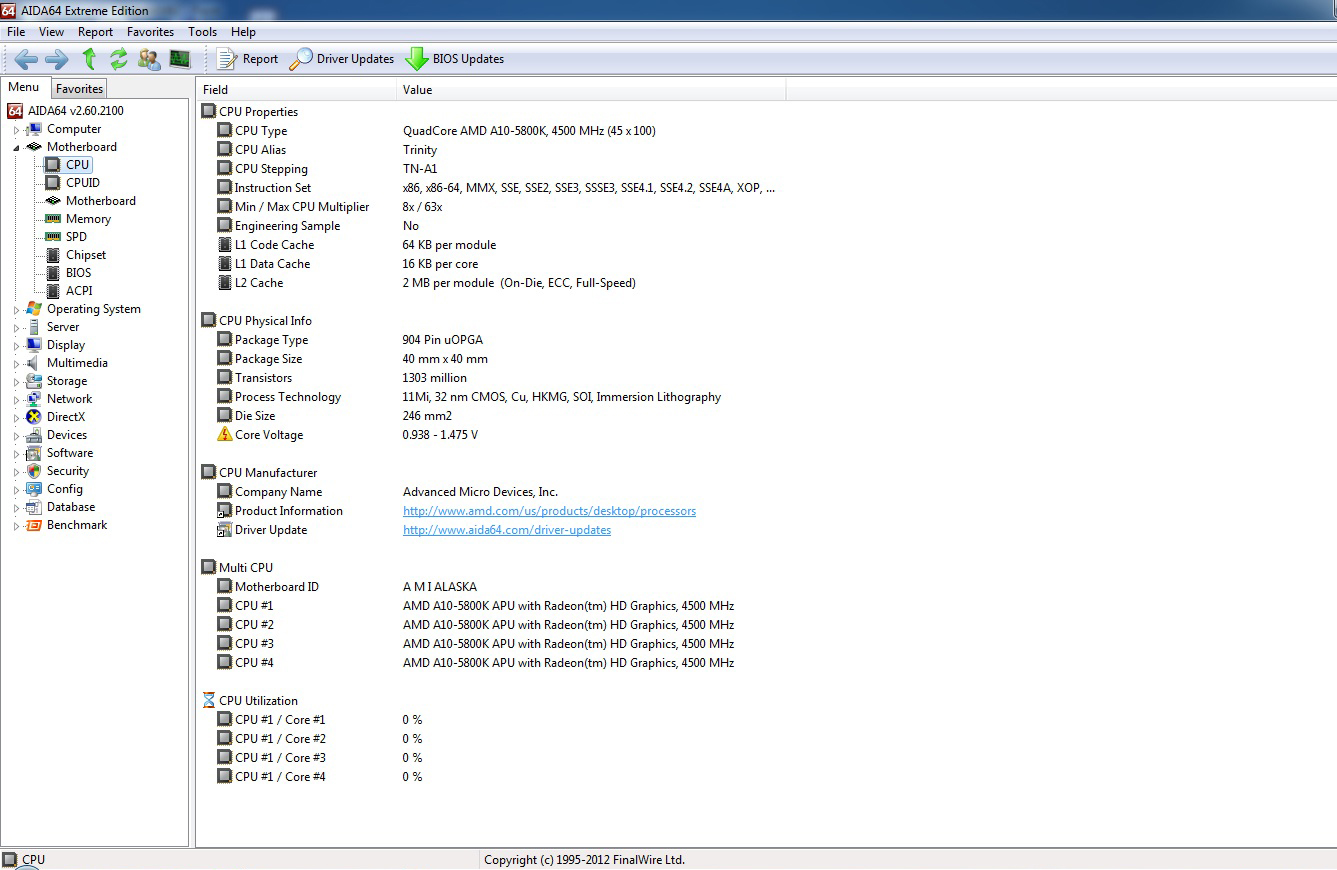Click the blue Back arrow in toolbar

26,59
